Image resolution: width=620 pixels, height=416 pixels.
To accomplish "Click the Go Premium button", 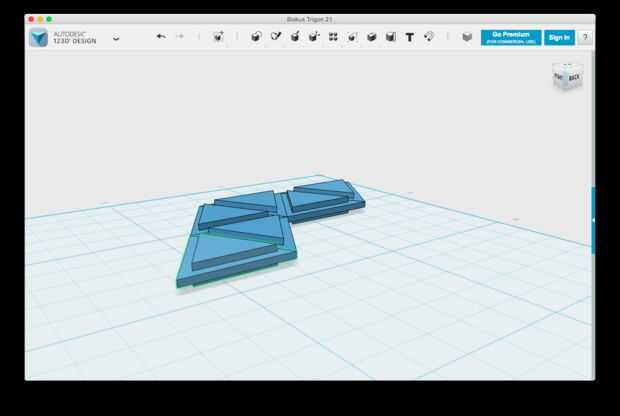I will [x=511, y=38].
